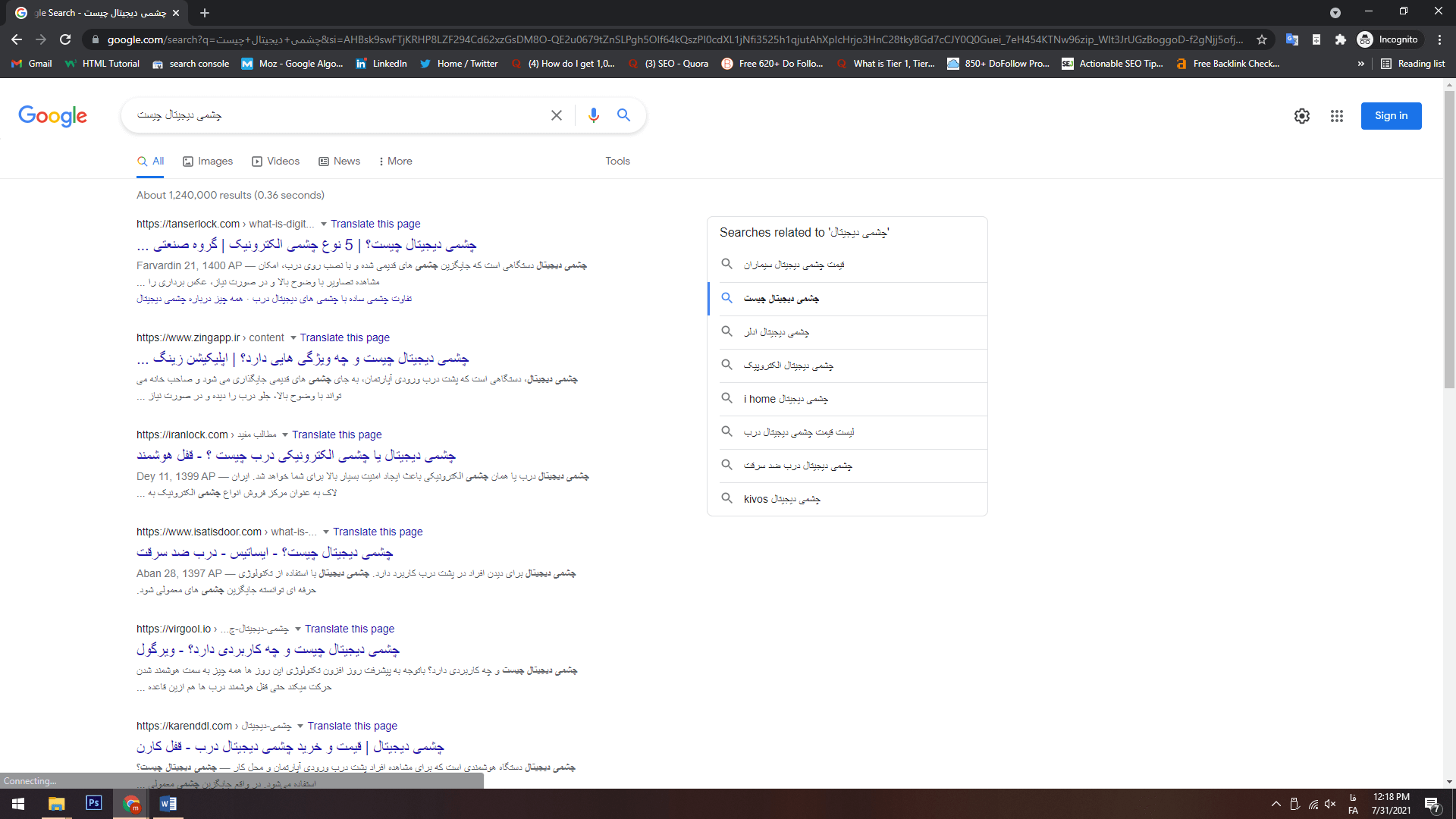Show more bookmarks via the double chevron
Screen dimensions: 1456x819
pos(1361,64)
